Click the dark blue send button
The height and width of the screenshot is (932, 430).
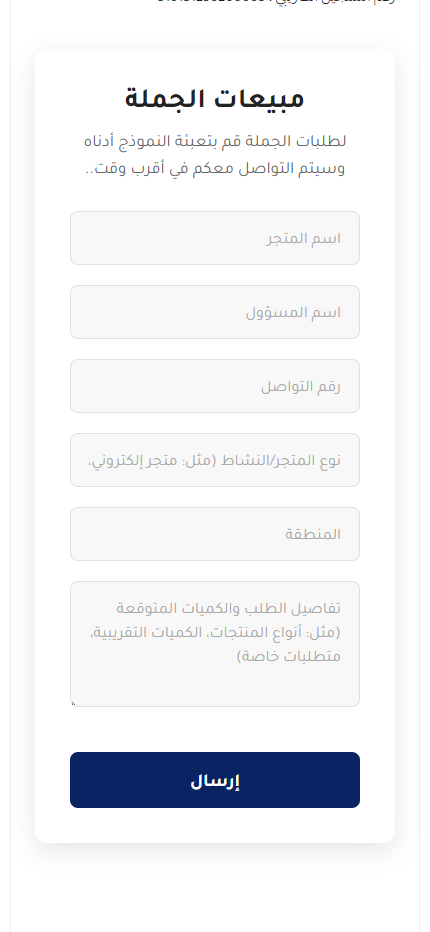pyautogui.click(x=215, y=780)
